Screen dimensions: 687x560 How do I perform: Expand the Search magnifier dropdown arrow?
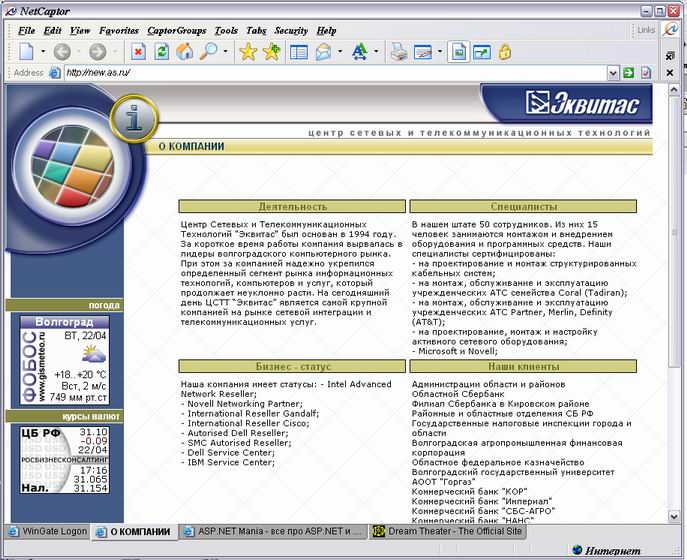225,52
